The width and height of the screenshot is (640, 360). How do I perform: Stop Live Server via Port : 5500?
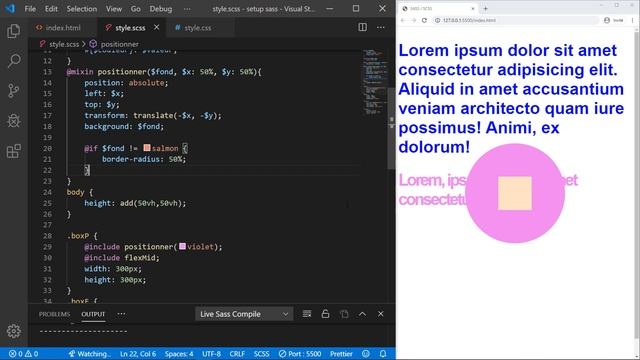tap(300, 354)
